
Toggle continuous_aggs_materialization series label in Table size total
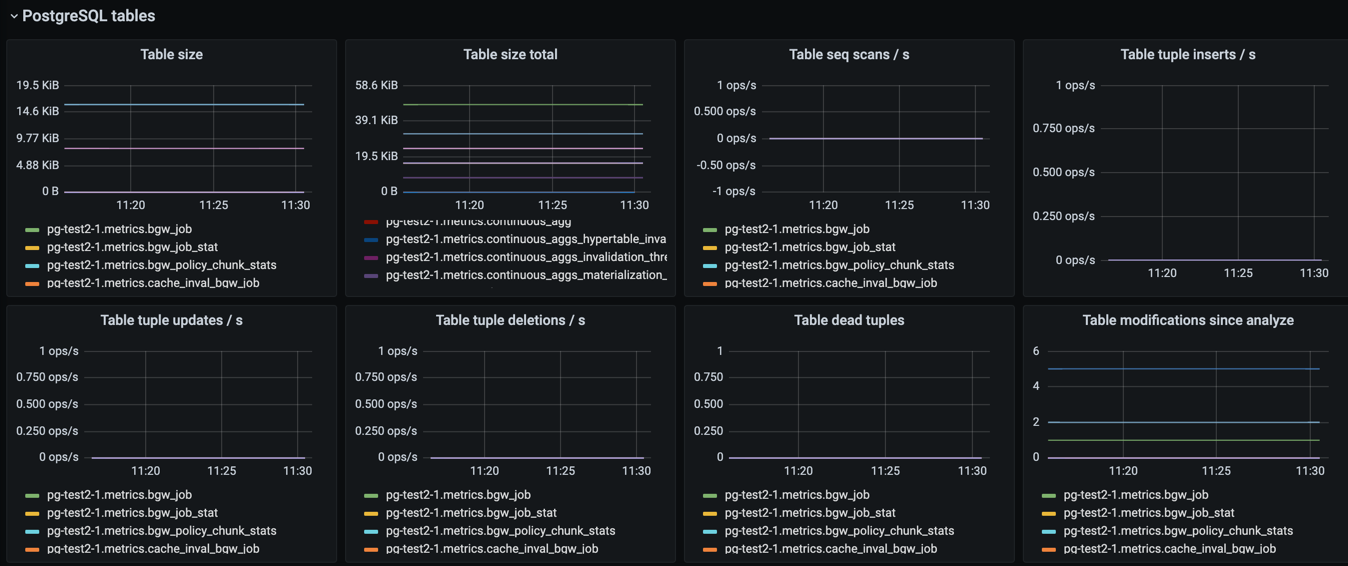[x=525, y=275]
